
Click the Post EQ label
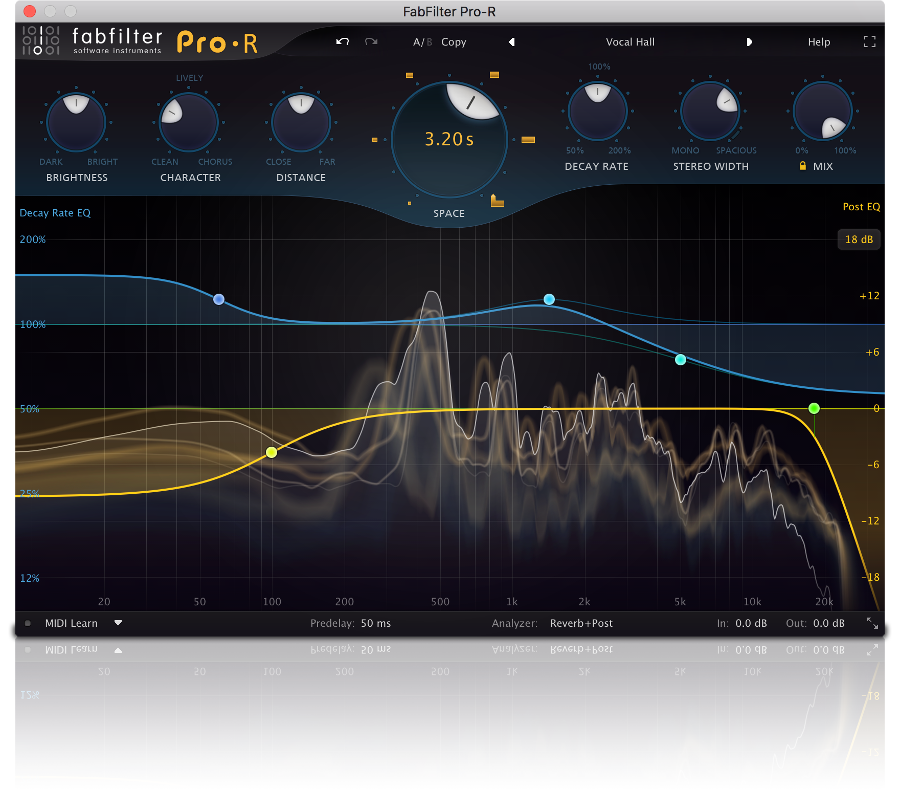(x=861, y=206)
